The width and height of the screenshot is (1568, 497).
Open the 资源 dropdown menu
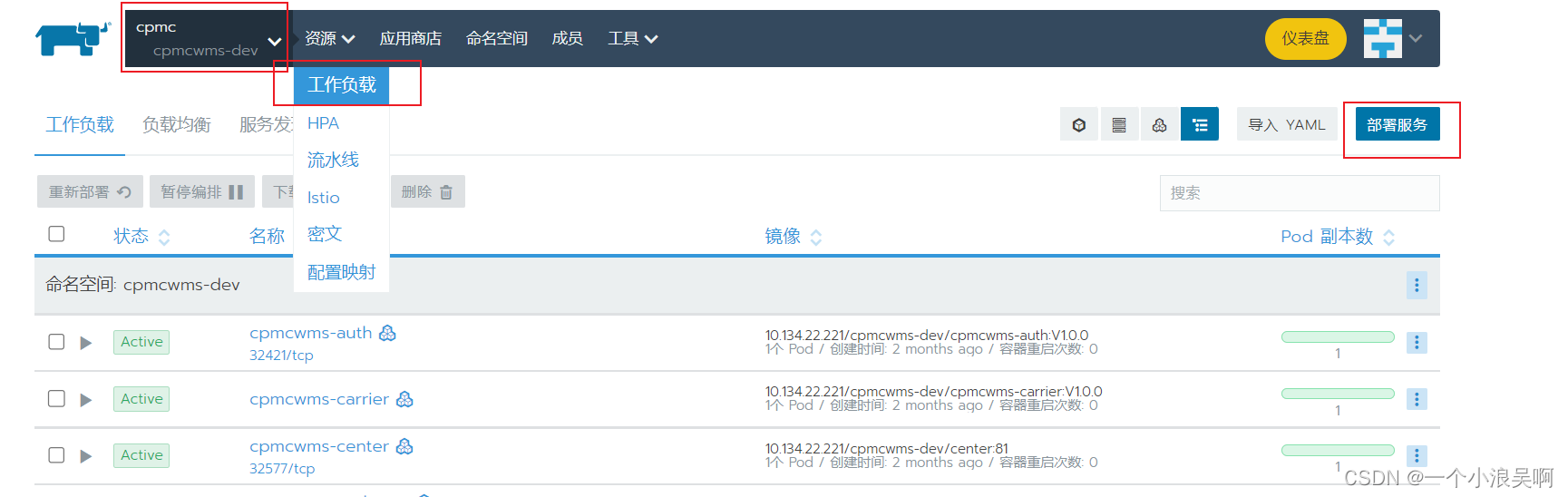pos(329,38)
